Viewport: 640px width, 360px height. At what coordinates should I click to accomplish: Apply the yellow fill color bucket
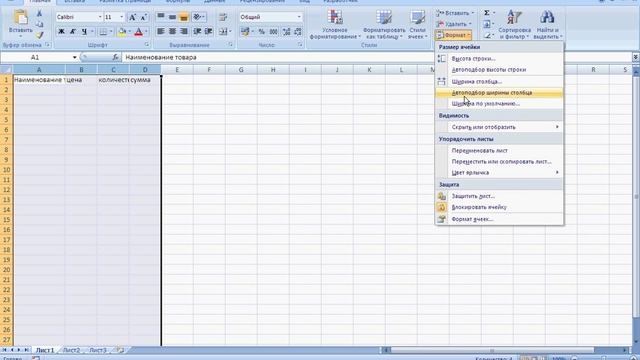click(122, 31)
